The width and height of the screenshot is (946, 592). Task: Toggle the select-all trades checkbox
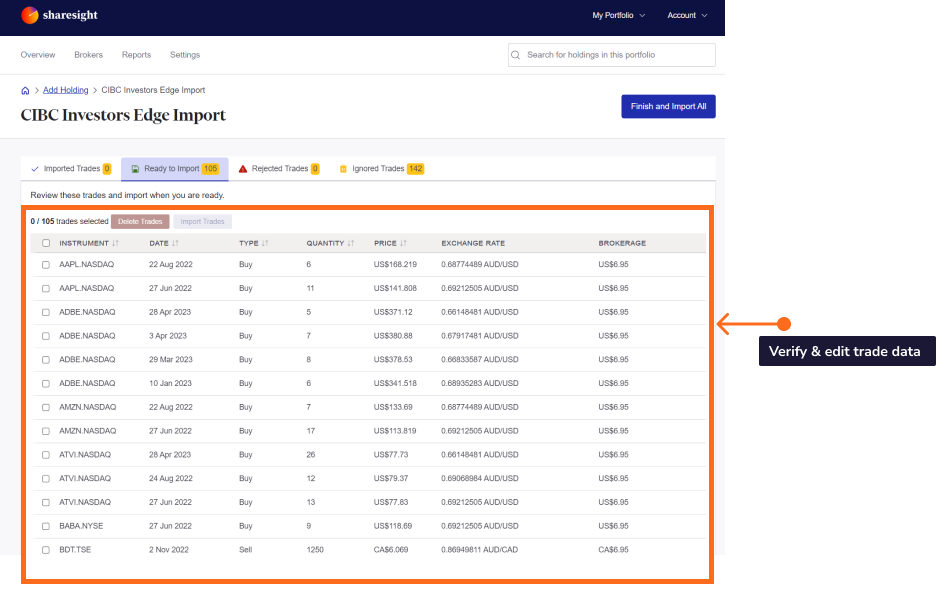(x=46, y=243)
